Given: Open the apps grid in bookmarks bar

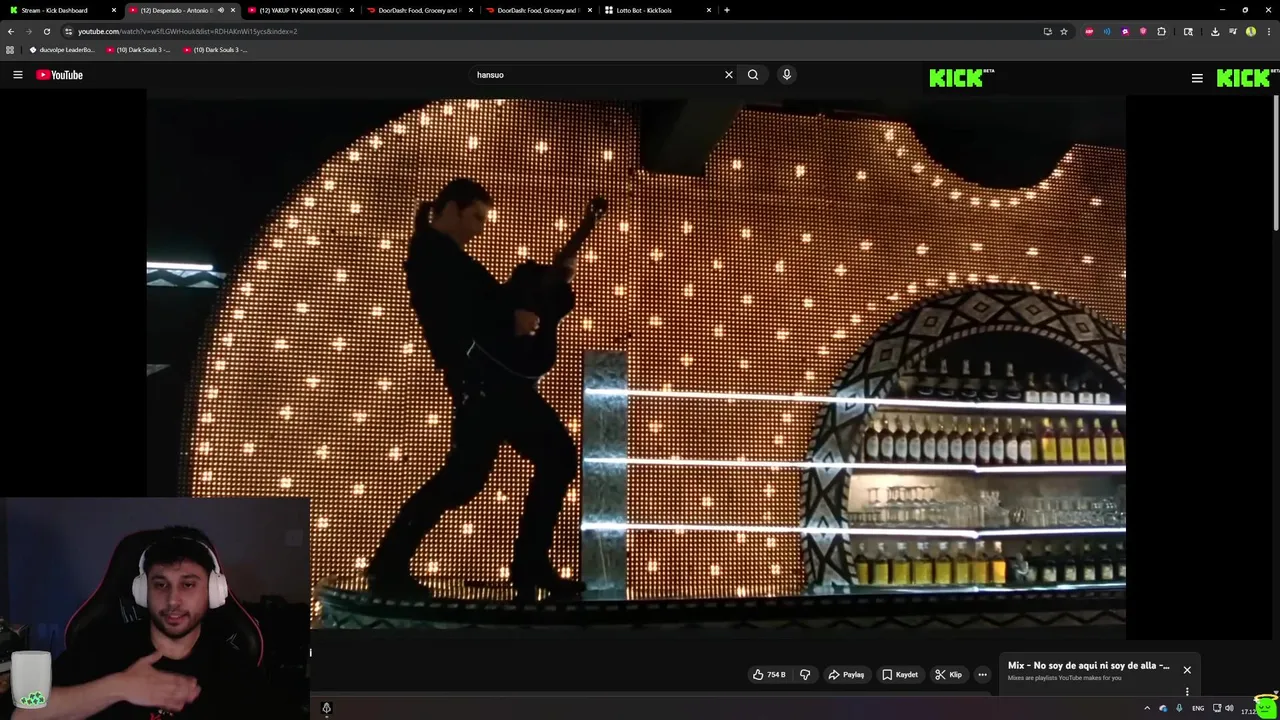Looking at the screenshot, I should (x=10, y=49).
